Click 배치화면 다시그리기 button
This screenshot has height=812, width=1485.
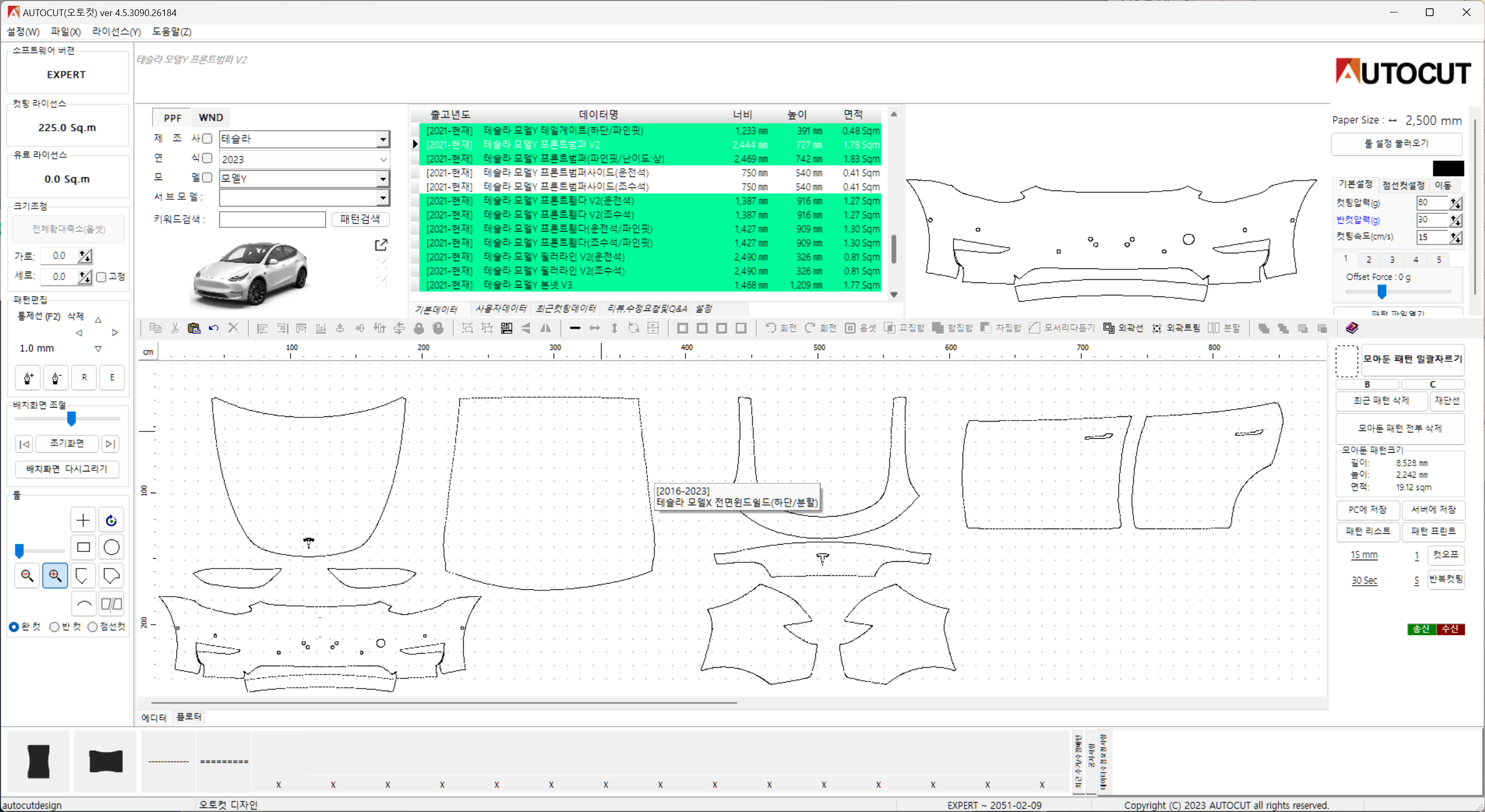point(67,469)
